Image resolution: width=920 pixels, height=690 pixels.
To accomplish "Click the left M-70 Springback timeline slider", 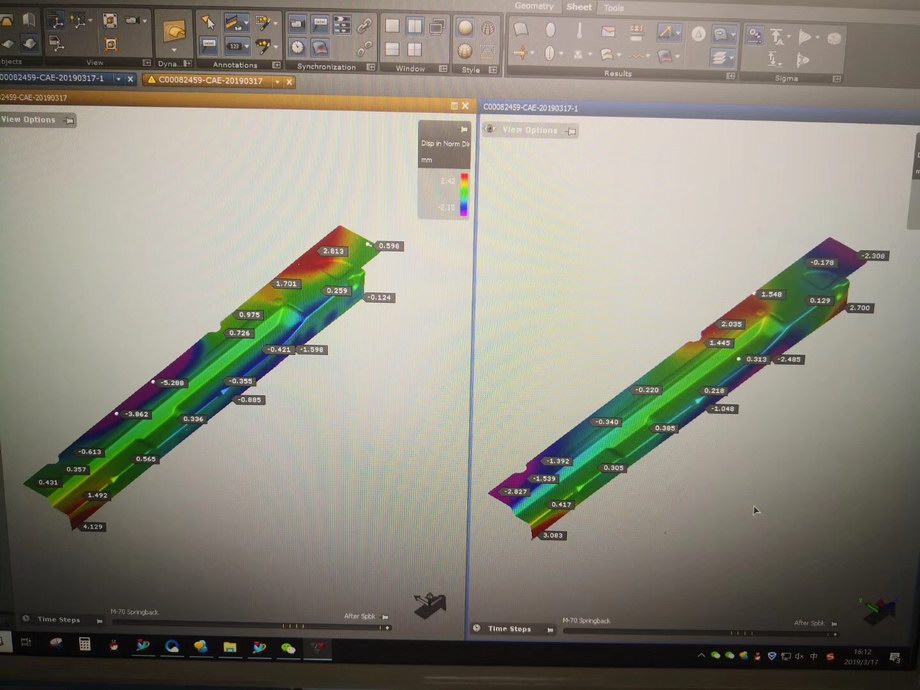I will 250,626.
